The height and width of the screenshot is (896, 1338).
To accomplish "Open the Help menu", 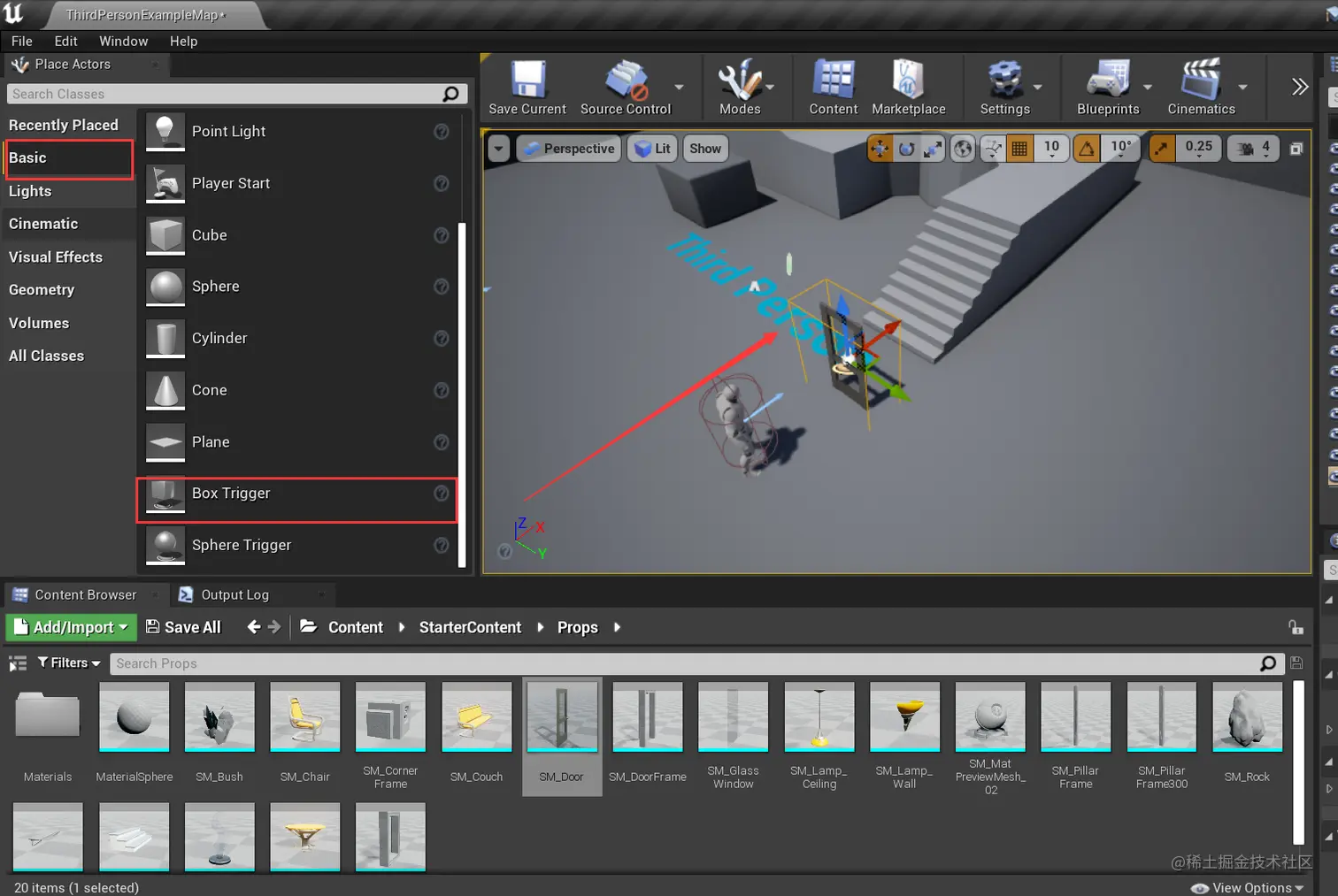I will (184, 41).
